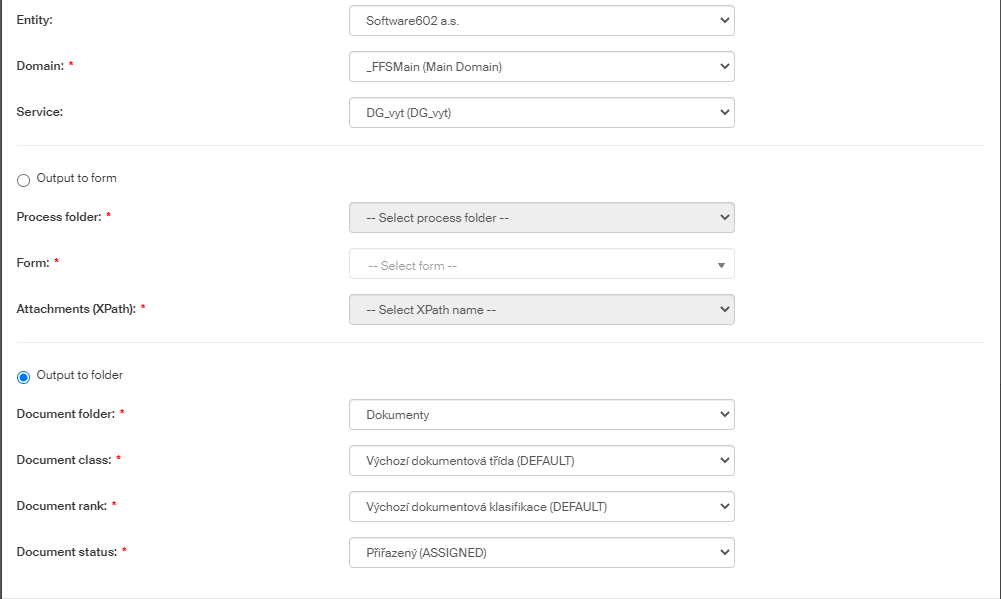Open the Service dropdown showing DG_vyt
Image resolution: width=1001 pixels, height=599 pixels.
pos(541,113)
